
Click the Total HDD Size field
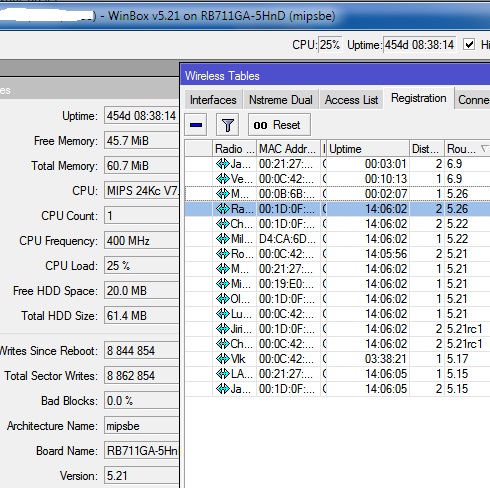142,316
